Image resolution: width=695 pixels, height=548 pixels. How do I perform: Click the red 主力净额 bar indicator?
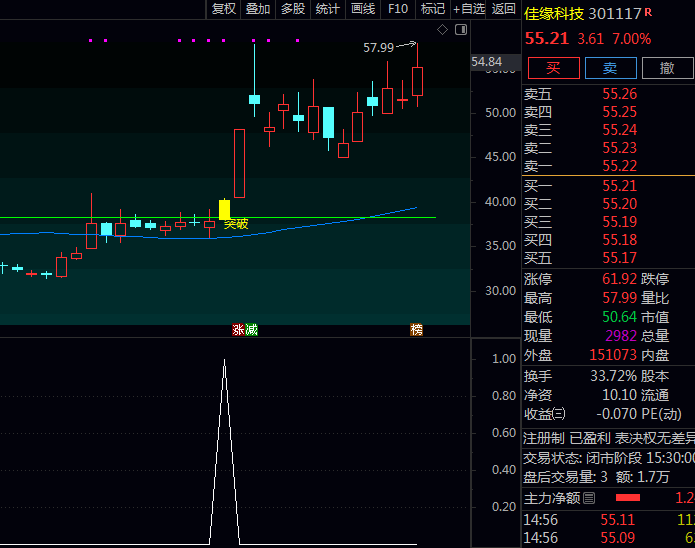click(627, 497)
